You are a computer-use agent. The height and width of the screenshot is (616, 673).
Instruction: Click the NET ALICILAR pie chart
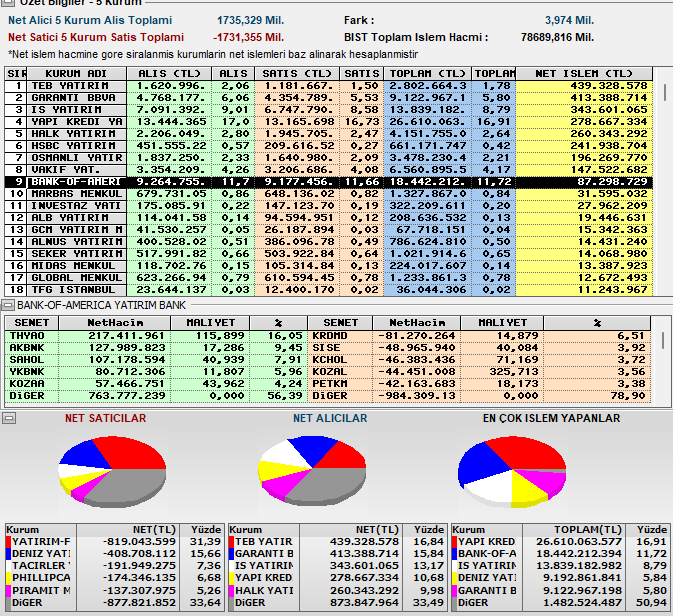point(312,470)
